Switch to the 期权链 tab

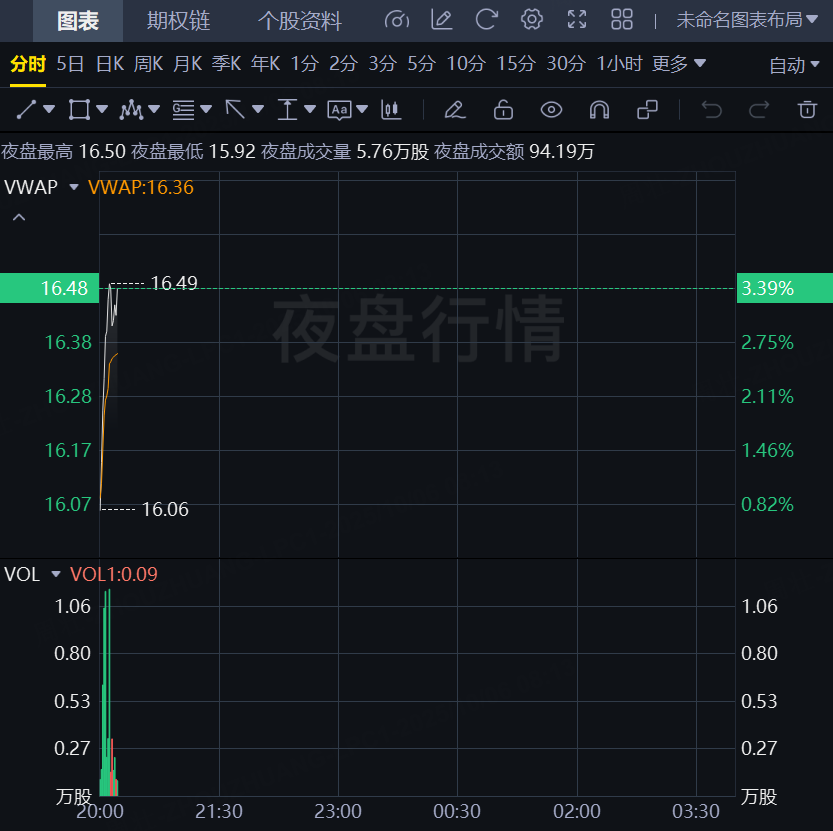[x=178, y=21]
